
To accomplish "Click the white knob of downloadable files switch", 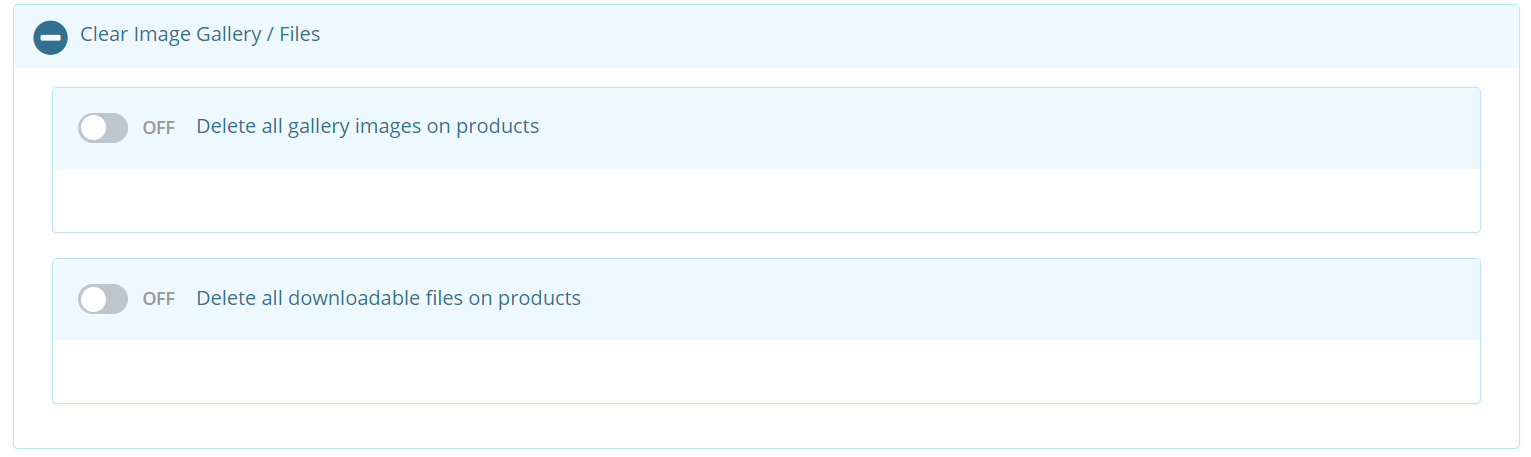I will [93, 299].
